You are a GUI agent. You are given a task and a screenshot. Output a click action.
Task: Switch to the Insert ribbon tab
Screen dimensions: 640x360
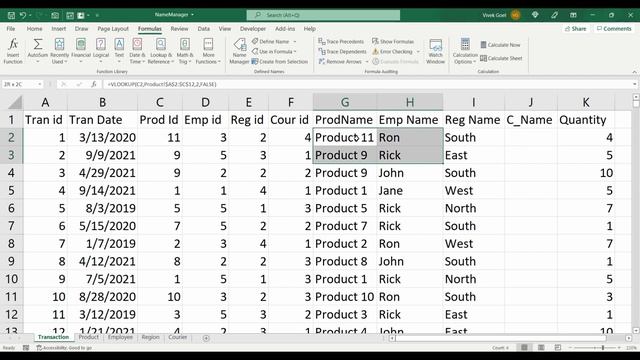(x=59, y=29)
